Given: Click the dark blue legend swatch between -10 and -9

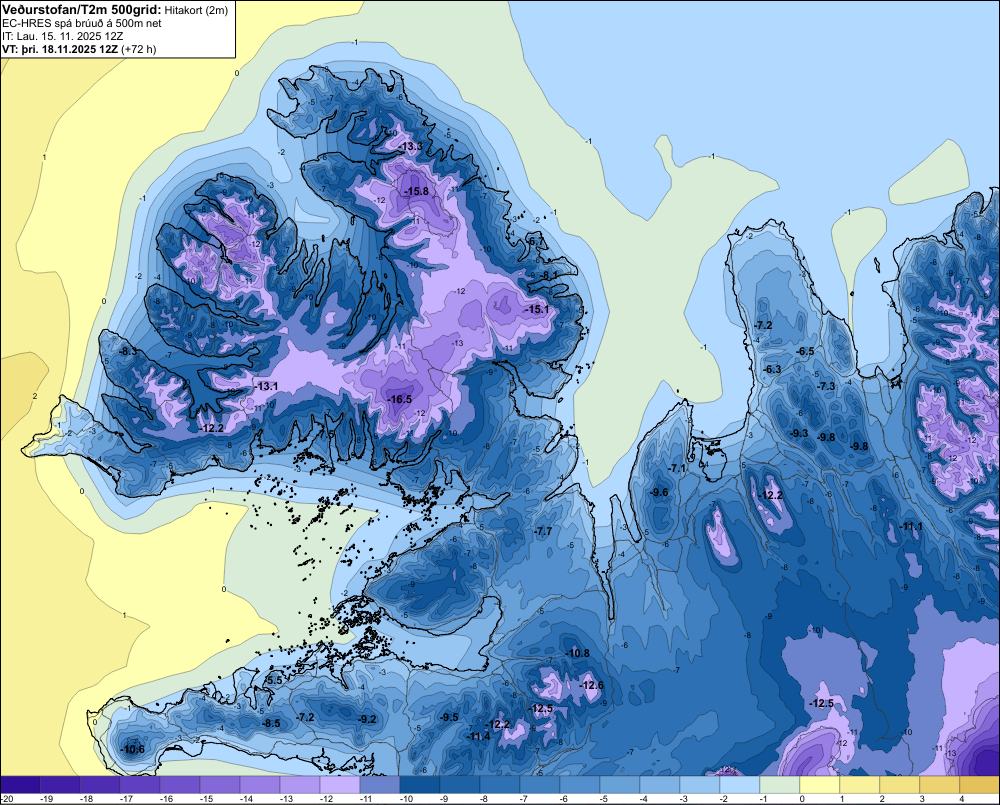Looking at the screenshot, I should click(x=420, y=785).
